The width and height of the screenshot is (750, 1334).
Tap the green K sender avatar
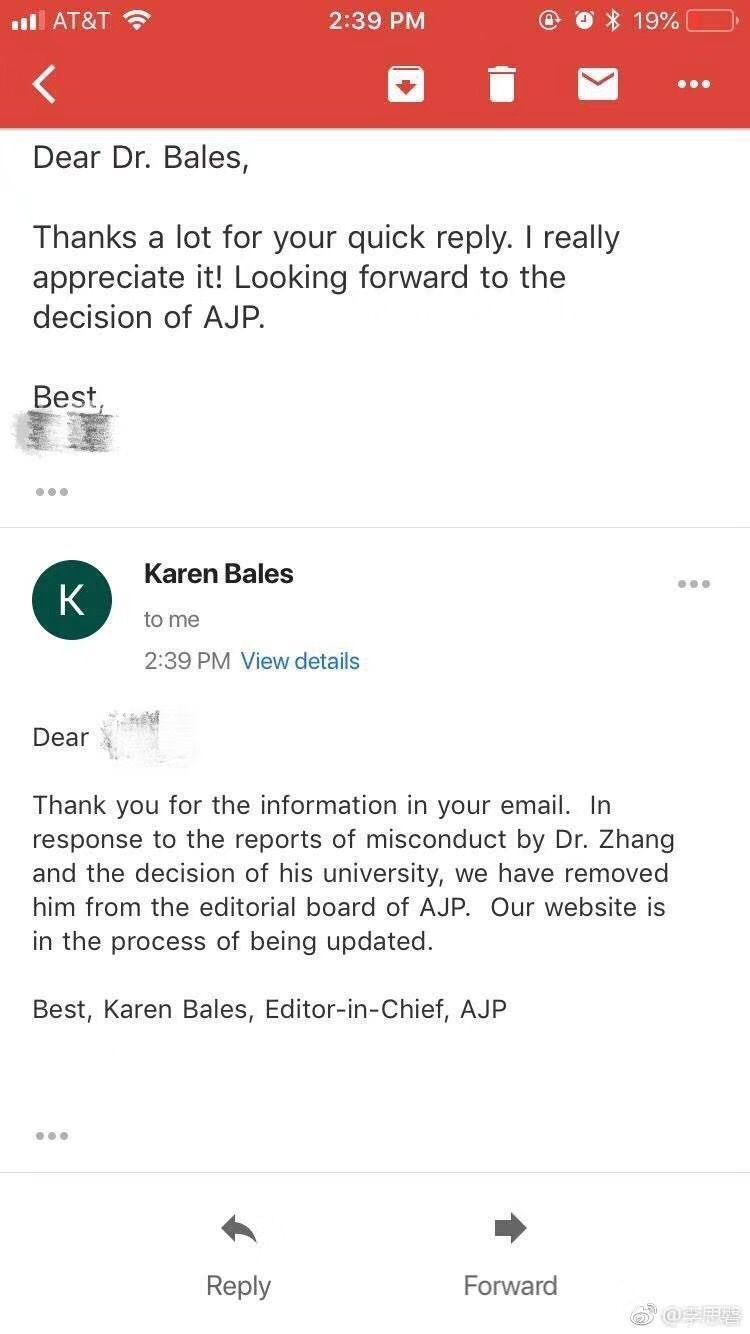[x=72, y=600]
